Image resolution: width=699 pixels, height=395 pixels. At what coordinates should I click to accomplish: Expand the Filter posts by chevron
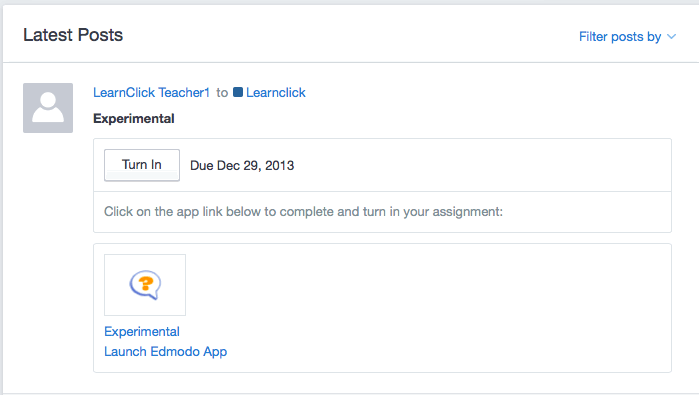(671, 37)
